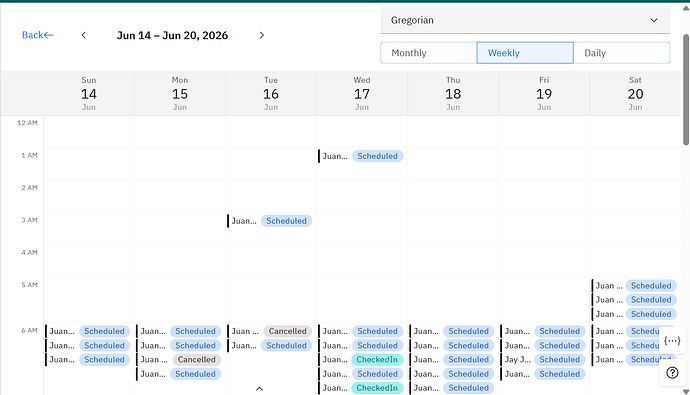Screen dimensions: 690x395
Task: Open the curly braces widget icon
Action: (x=672, y=340)
